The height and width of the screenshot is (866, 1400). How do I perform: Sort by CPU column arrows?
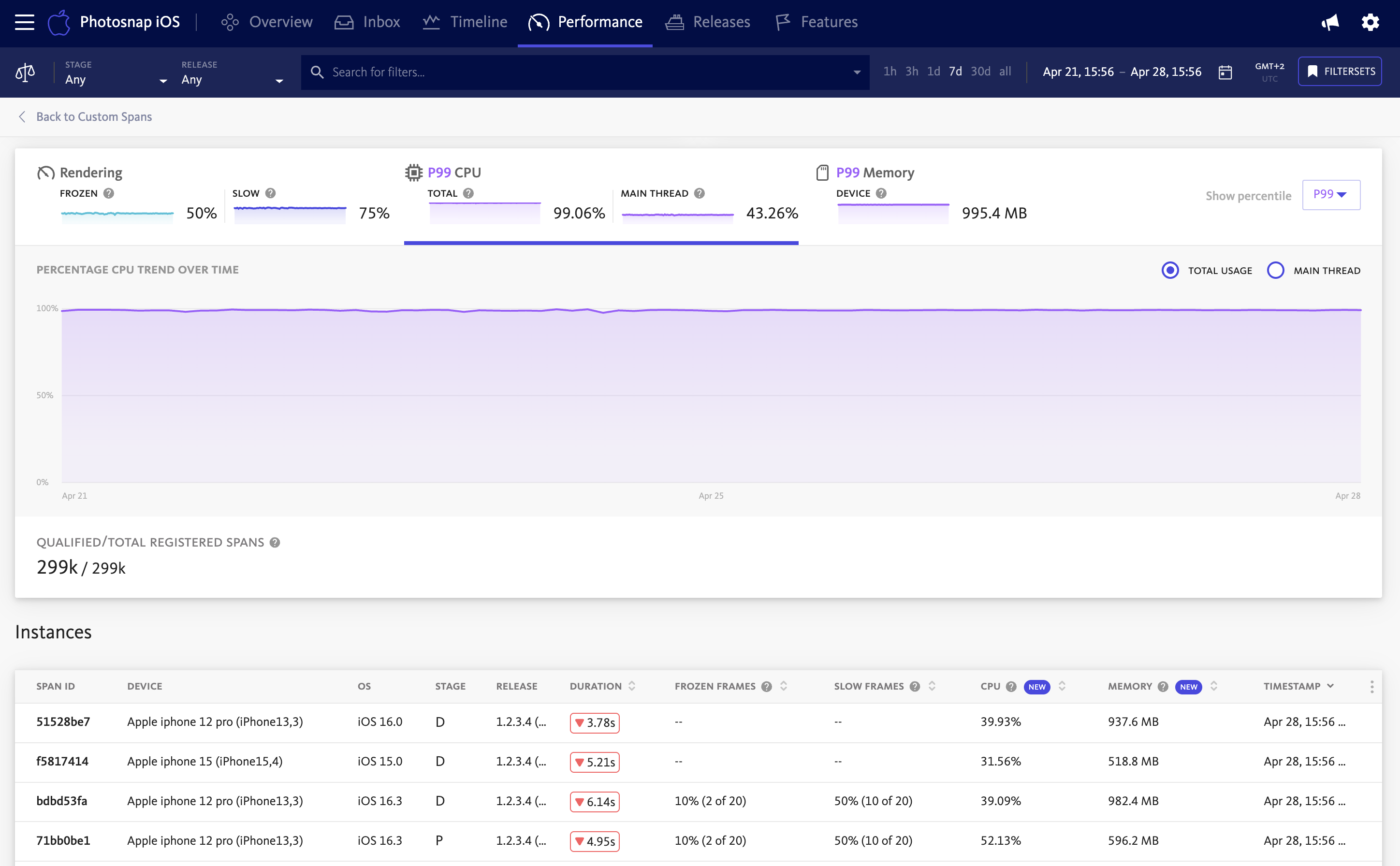1062,686
